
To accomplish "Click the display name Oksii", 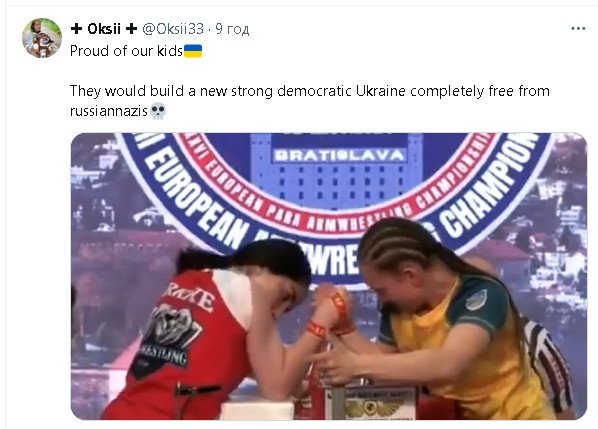I will click(x=104, y=29).
